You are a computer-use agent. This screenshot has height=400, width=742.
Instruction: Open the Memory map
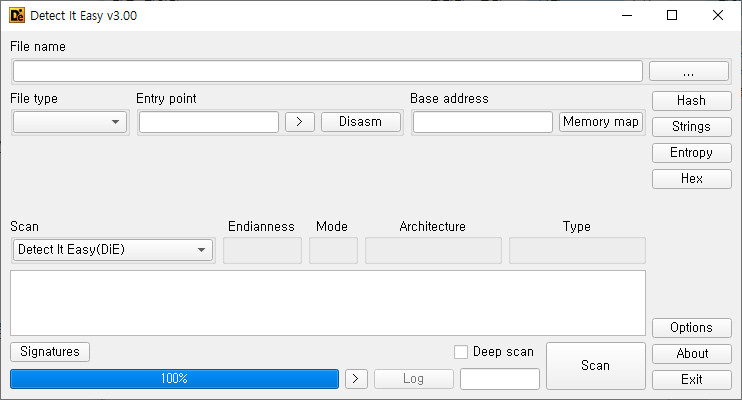tap(601, 122)
